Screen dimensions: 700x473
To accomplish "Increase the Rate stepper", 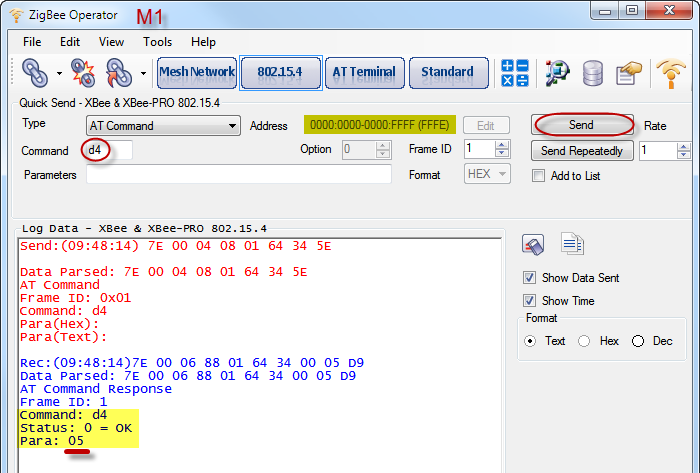I will click(x=683, y=147).
